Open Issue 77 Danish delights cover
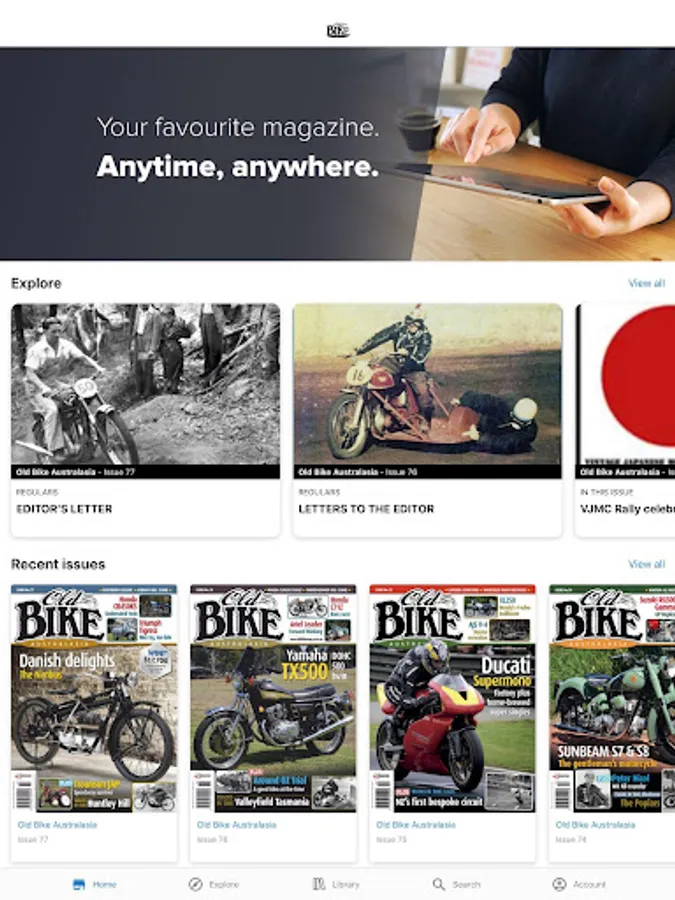This screenshot has width=675, height=900. (x=94, y=699)
